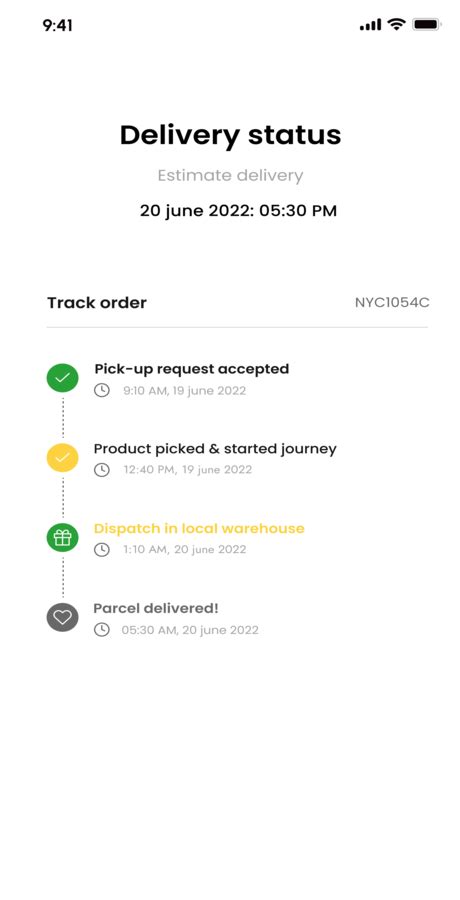Open the Pick-up request accepted step
460x900 pixels.
pyautogui.click(x=192, y=368)
